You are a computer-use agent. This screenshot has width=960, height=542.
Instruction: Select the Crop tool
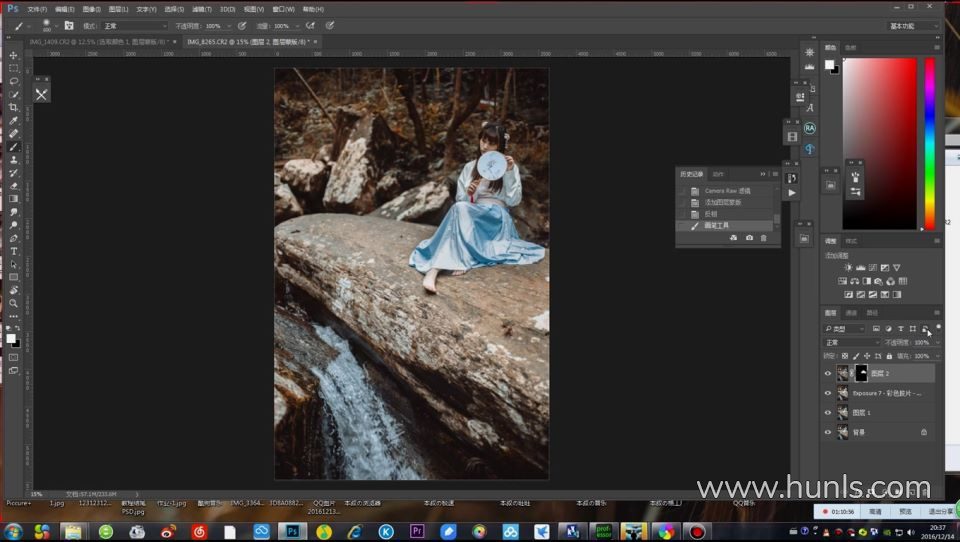click(x=14, y=107)
